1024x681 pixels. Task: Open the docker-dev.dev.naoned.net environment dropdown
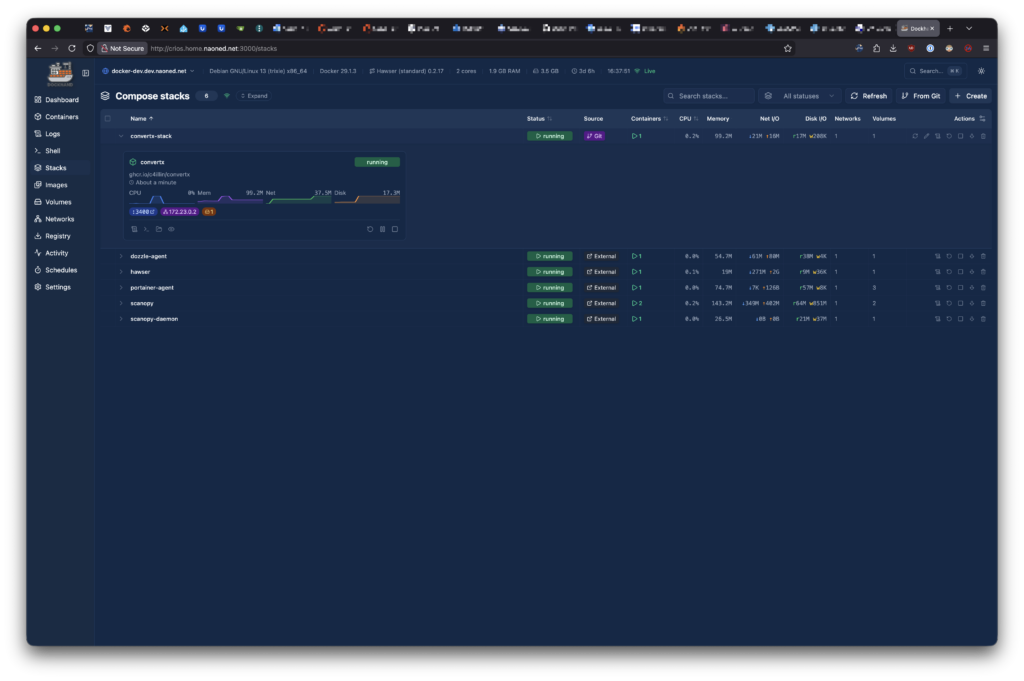(150, 71)
